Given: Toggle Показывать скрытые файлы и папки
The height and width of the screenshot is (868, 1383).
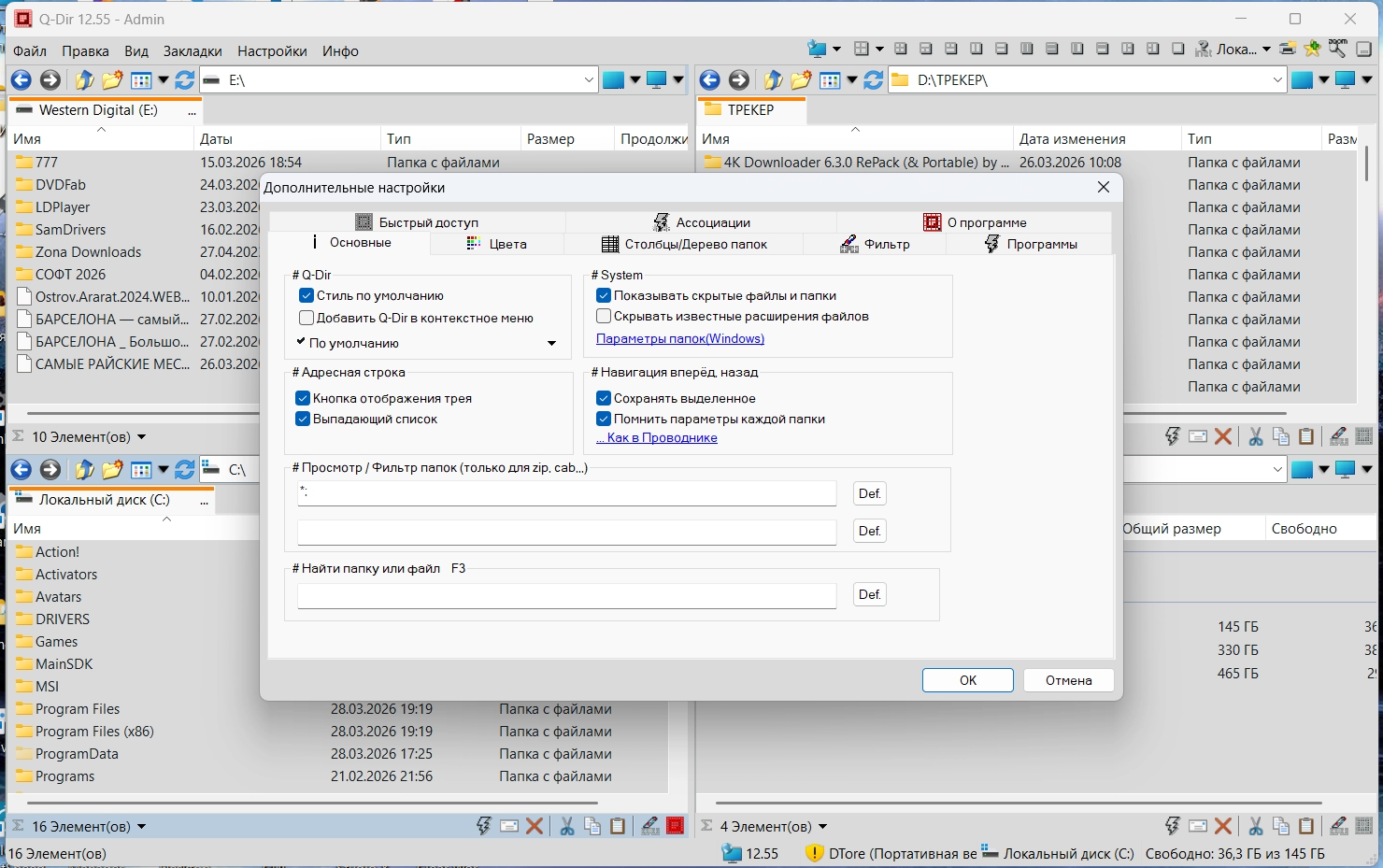Looking at the screenshot, I should point(604,295).
